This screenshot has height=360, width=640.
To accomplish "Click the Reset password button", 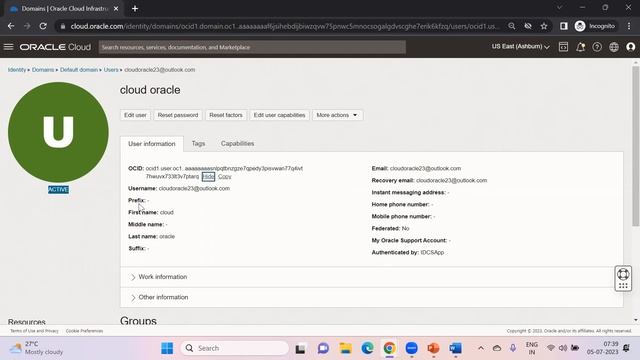I will [x=178, y=115].
